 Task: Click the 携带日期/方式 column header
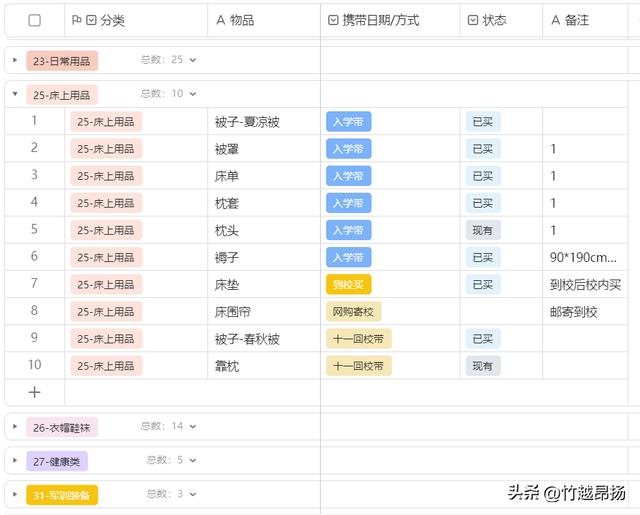pos(391,20)
